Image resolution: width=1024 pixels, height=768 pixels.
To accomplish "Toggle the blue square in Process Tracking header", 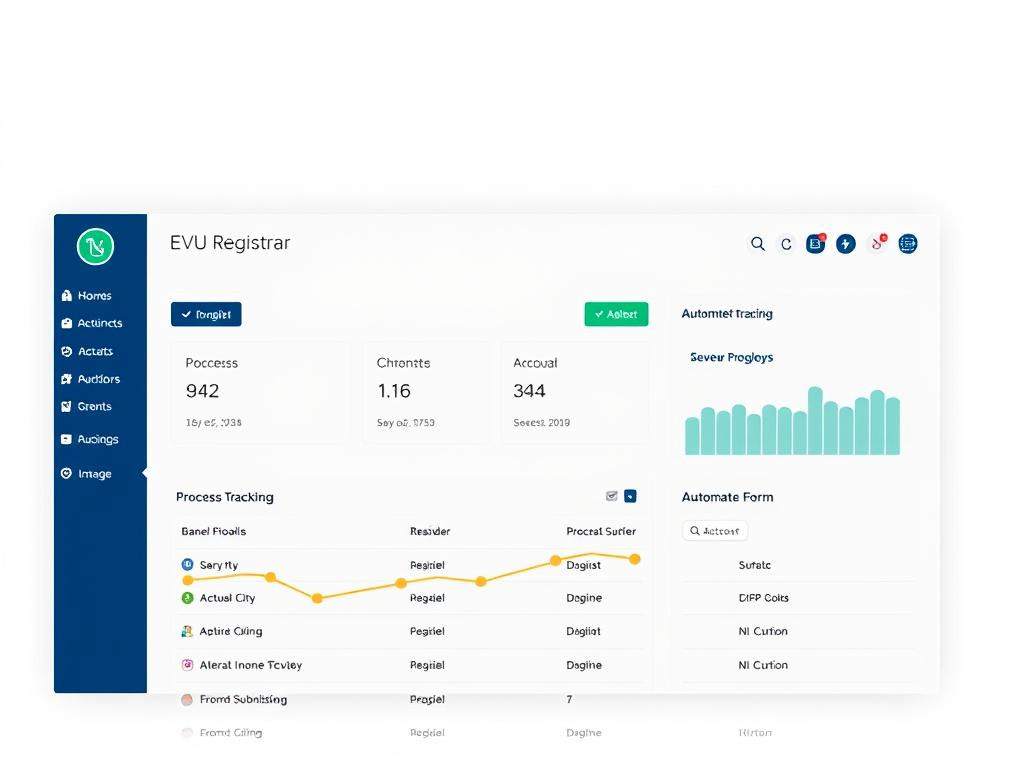I will coord(630,496).
